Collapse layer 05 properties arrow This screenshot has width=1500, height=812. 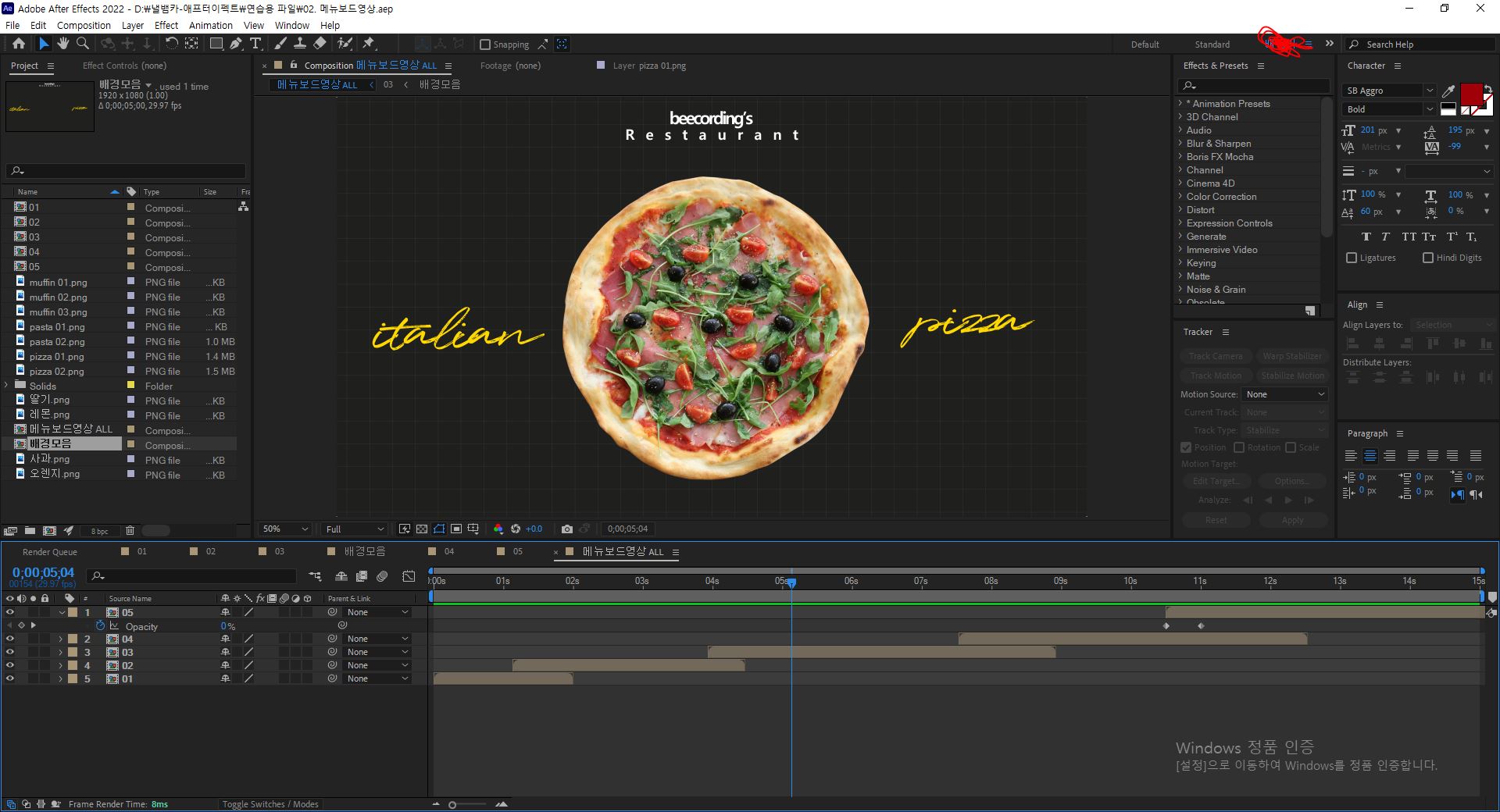click(x=61, y=613)
